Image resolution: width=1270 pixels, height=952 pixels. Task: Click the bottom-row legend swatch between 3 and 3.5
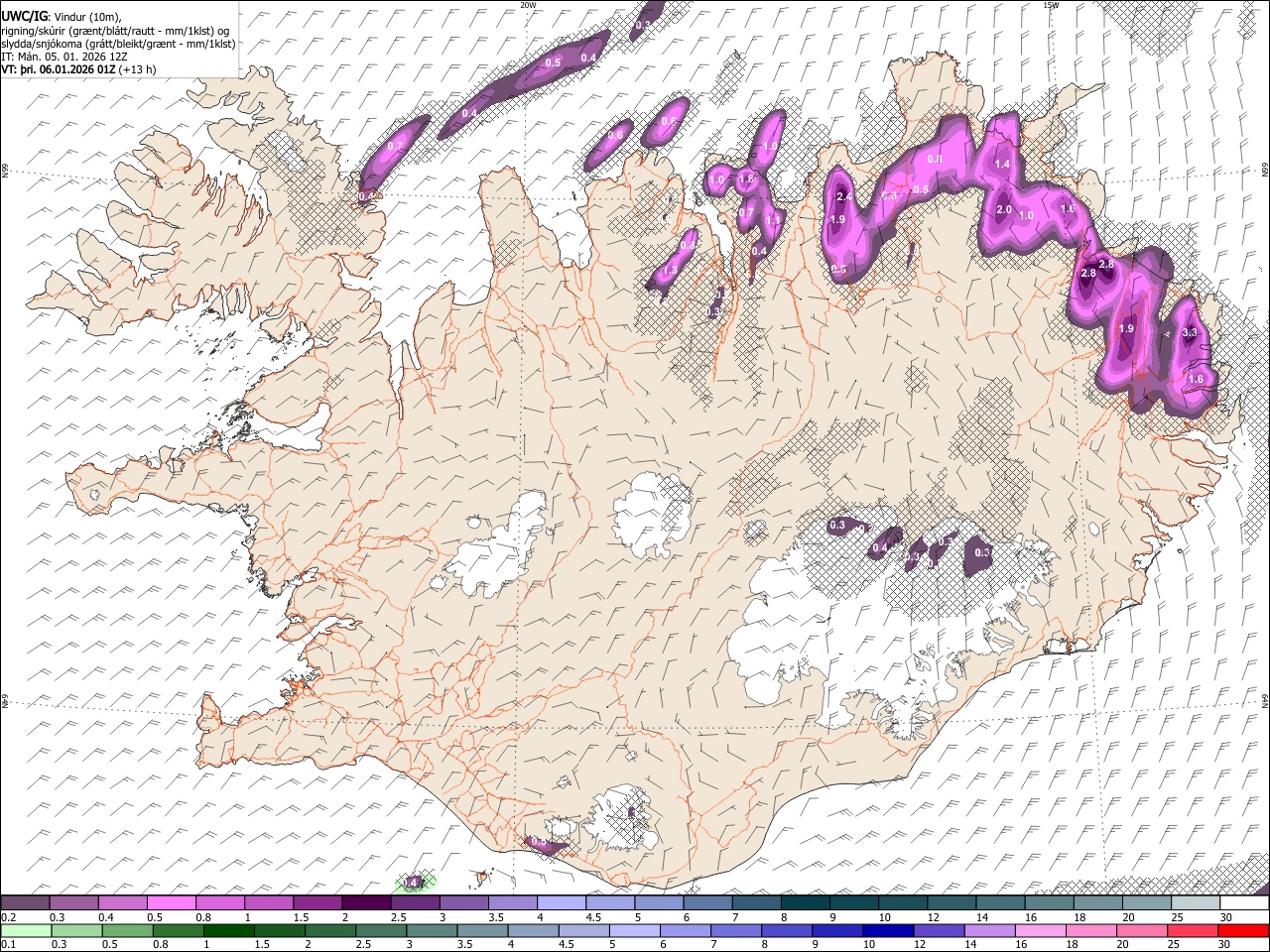pyautogui.click(x=433, y=931)
